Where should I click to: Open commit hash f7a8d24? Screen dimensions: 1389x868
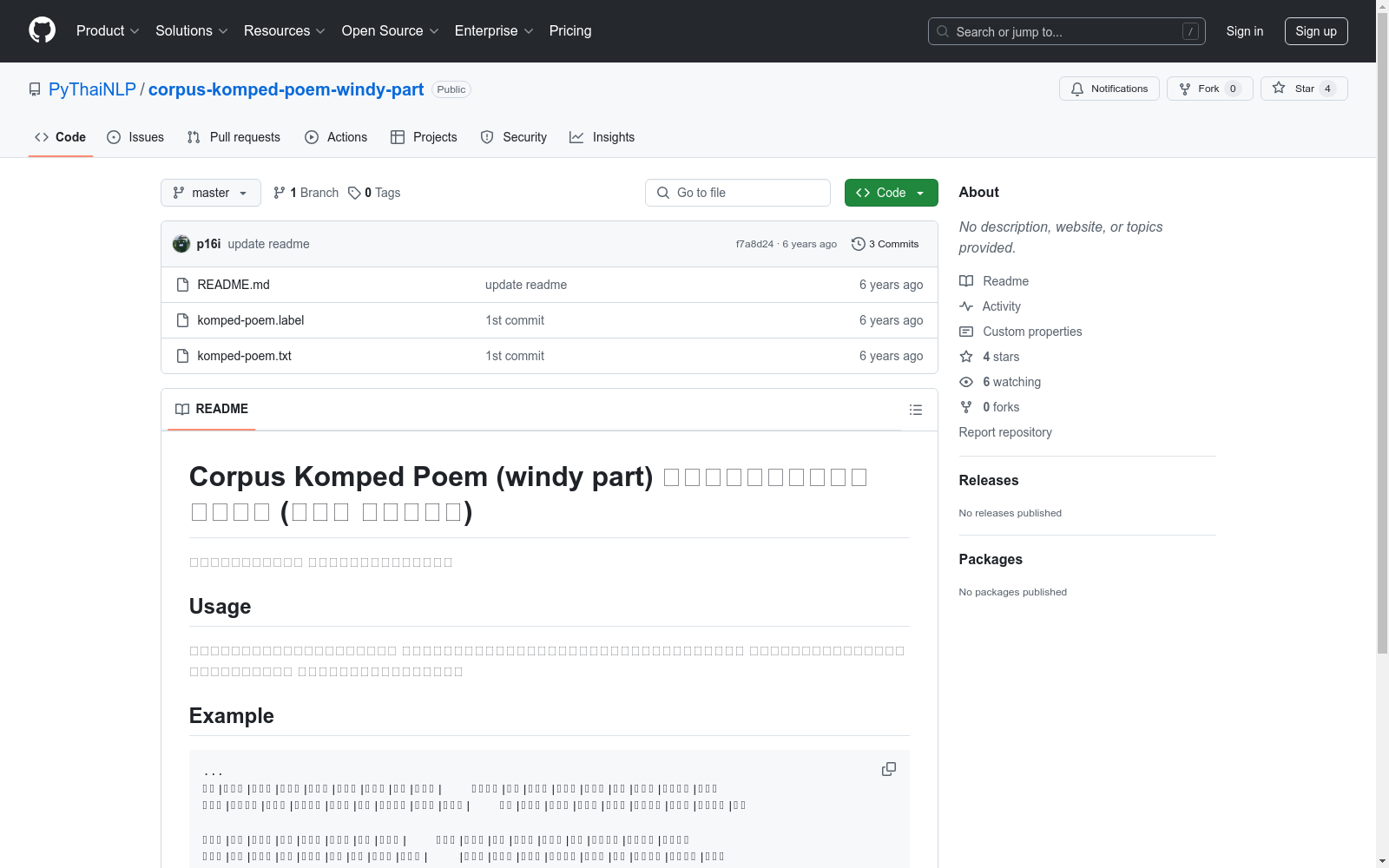click(x=754, y=244)
